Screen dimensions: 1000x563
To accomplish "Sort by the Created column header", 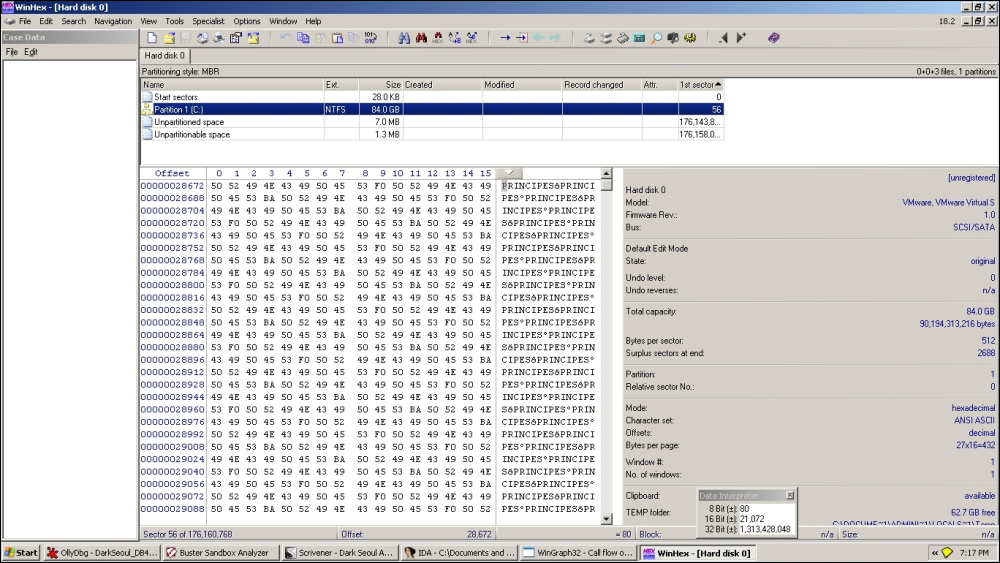I will [442, 84].
